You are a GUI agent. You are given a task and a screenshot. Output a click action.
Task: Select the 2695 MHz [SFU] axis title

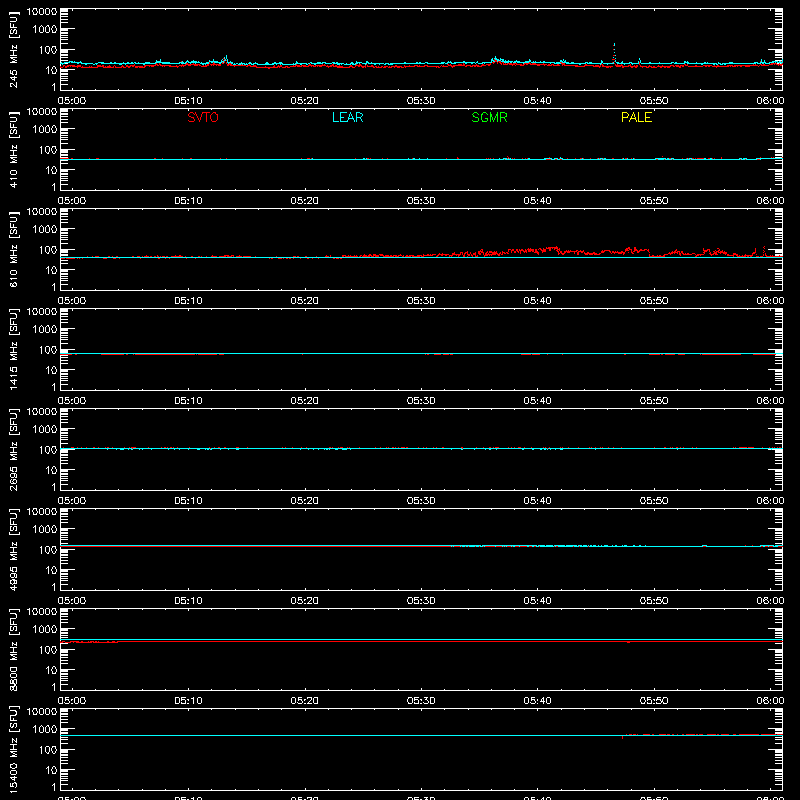coord(13,449)
